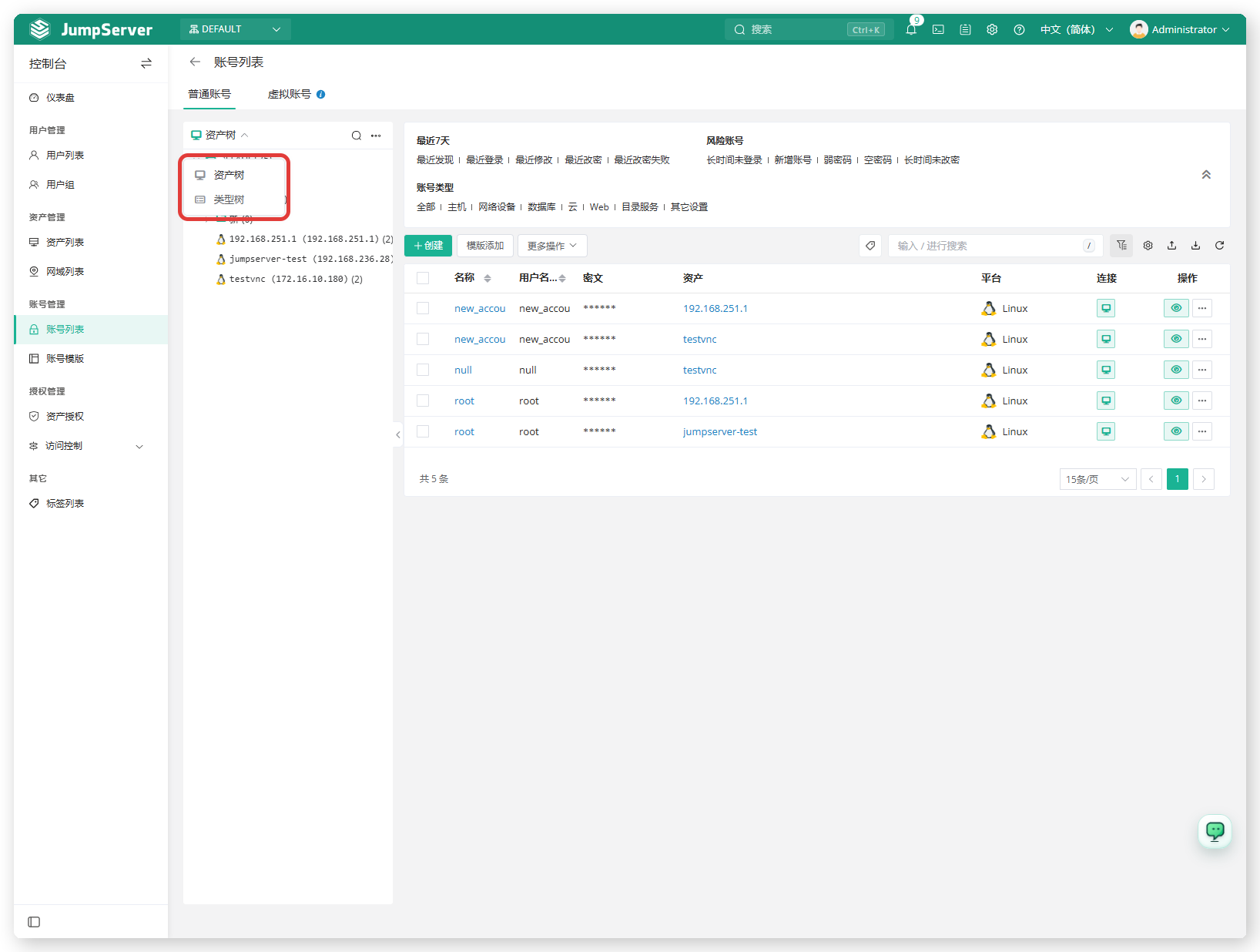Image resolution: width=1260 pixels, height=952 pixels.
Task: Open the Administrator user menu
Action: [x=1179, y=29]
